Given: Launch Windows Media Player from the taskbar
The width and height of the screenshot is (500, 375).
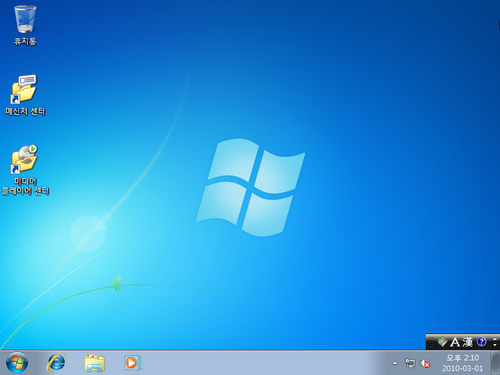Looking at the screenshot, I should 133,363.
